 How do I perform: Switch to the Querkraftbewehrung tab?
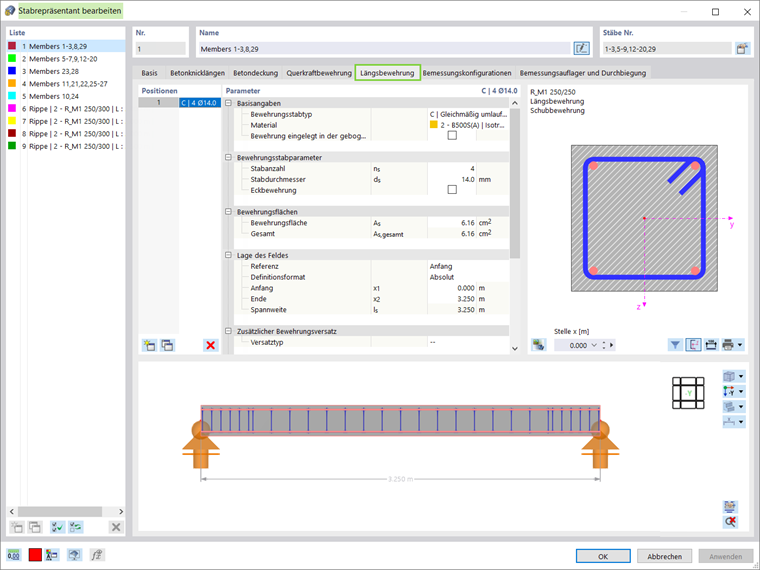coord(318,73)
